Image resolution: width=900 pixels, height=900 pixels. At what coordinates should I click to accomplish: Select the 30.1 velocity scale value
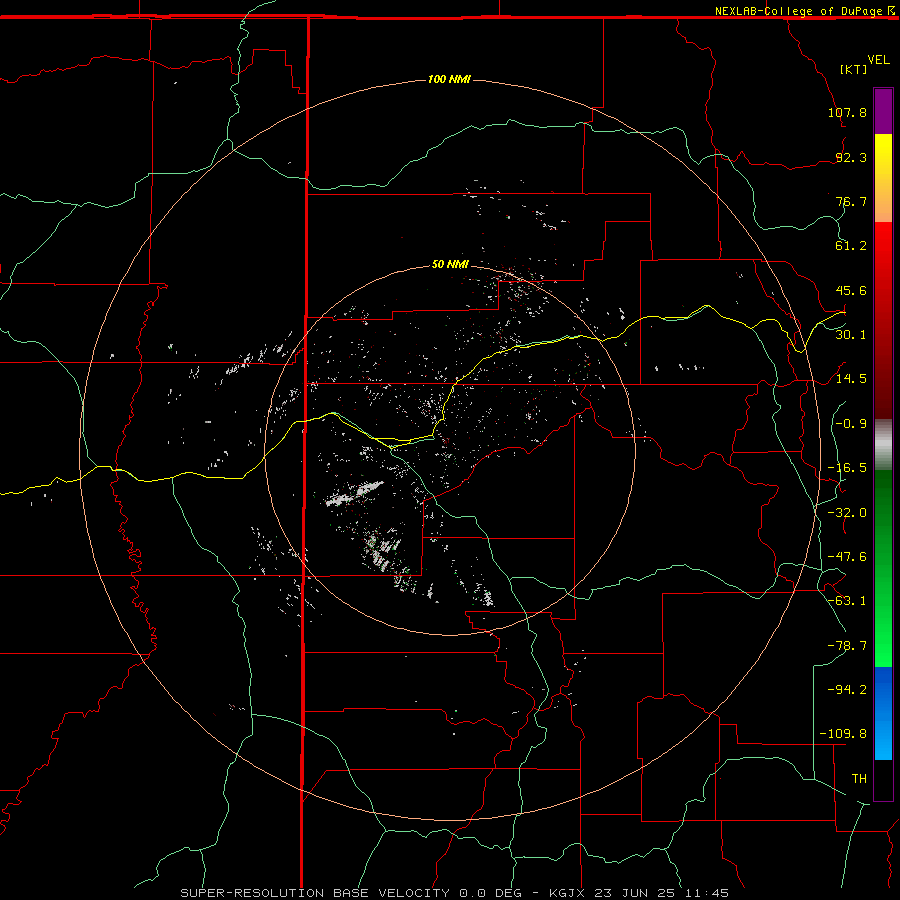(x=851, y=335)
